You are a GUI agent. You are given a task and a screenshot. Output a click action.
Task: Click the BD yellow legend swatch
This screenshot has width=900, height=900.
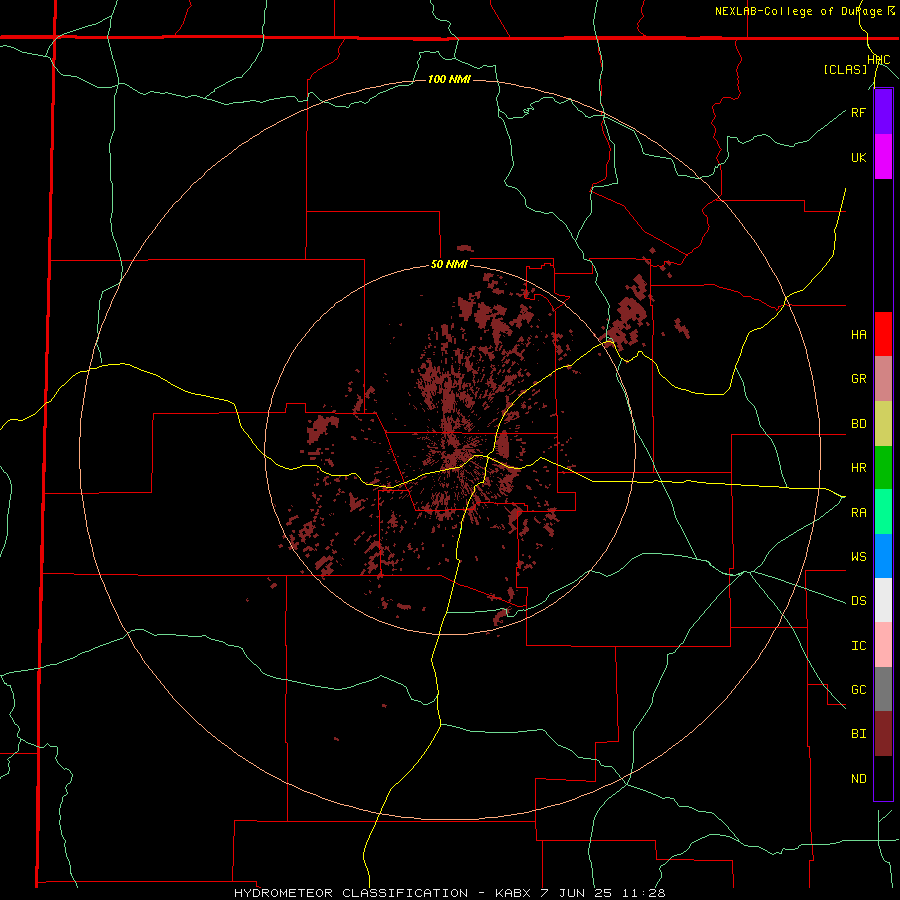(x=883, y=423)
